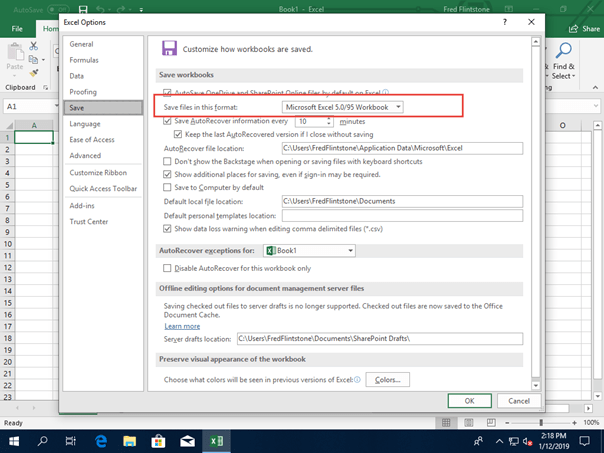Click the Windows Start button
This screenshot has height=453, width=604.
click(x=15, y=441)
